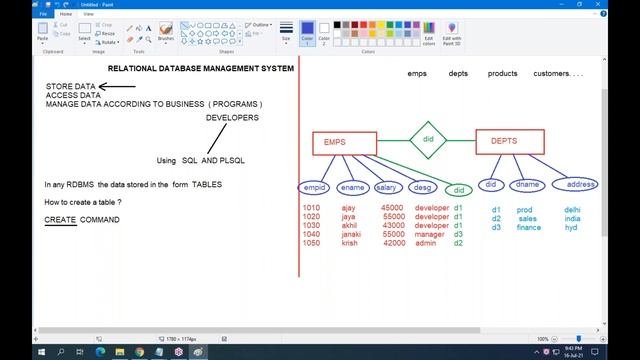This screenshot has height=360, width=640.
Task: Click the Paste clipboard icon
Action: pyautogui.click(x=42, y=29)
